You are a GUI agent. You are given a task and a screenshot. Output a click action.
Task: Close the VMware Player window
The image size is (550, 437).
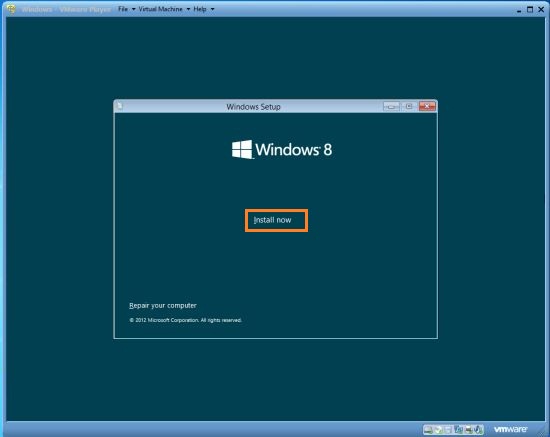pos(541,9)
